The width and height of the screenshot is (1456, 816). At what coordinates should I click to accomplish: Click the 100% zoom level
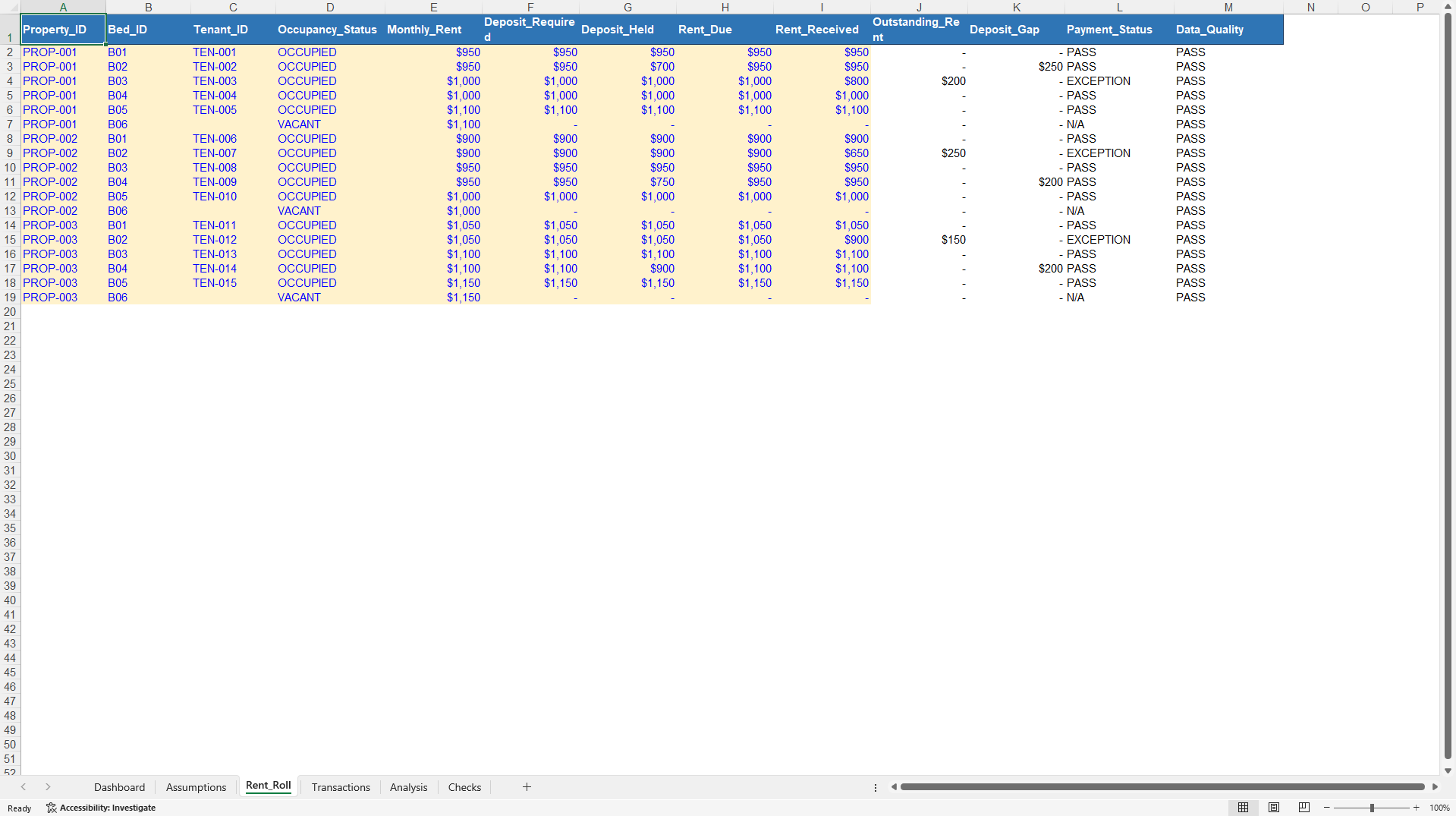[x=1439, y=808]
